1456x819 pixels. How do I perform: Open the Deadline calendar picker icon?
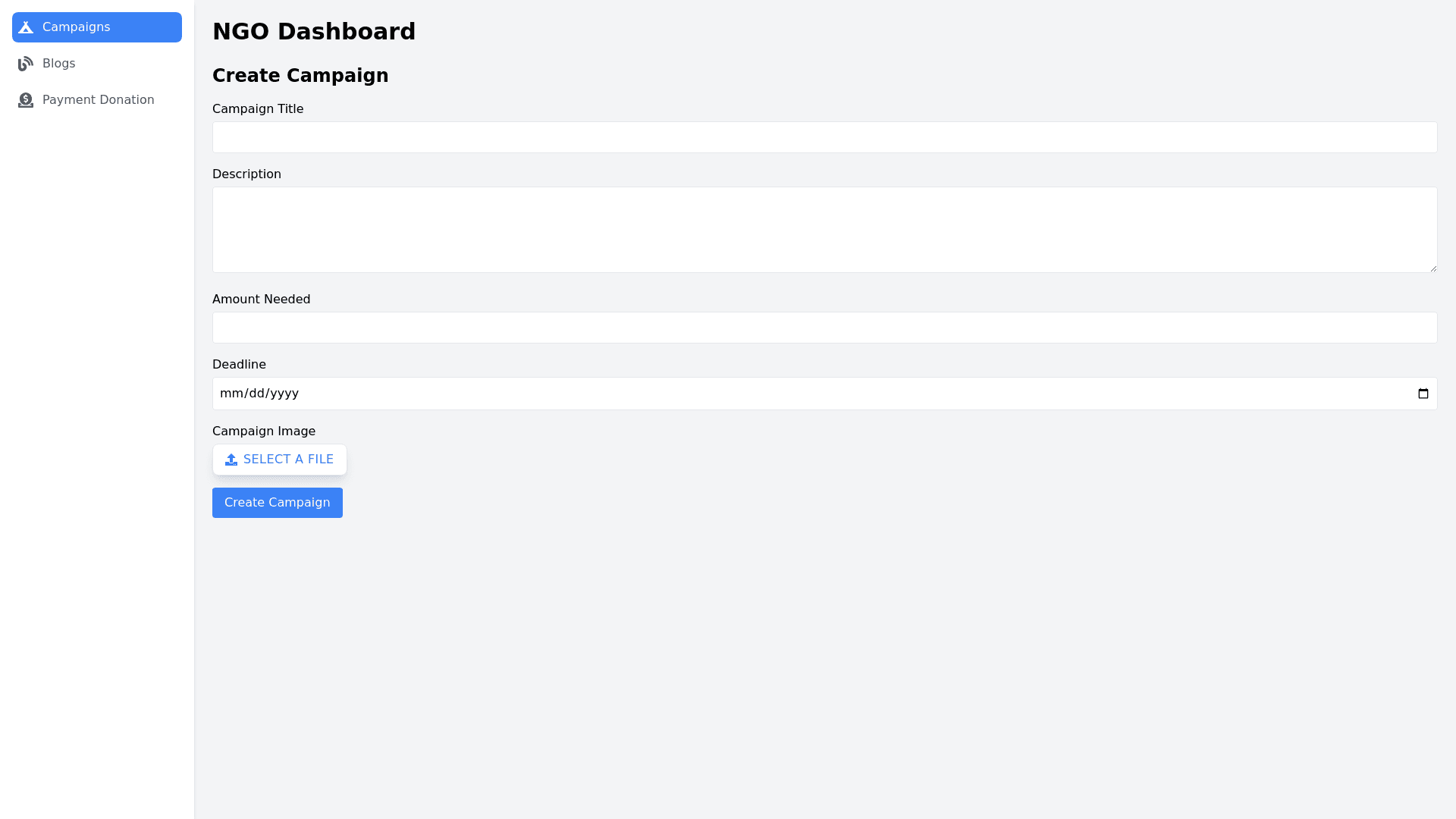coord(1423,394)
